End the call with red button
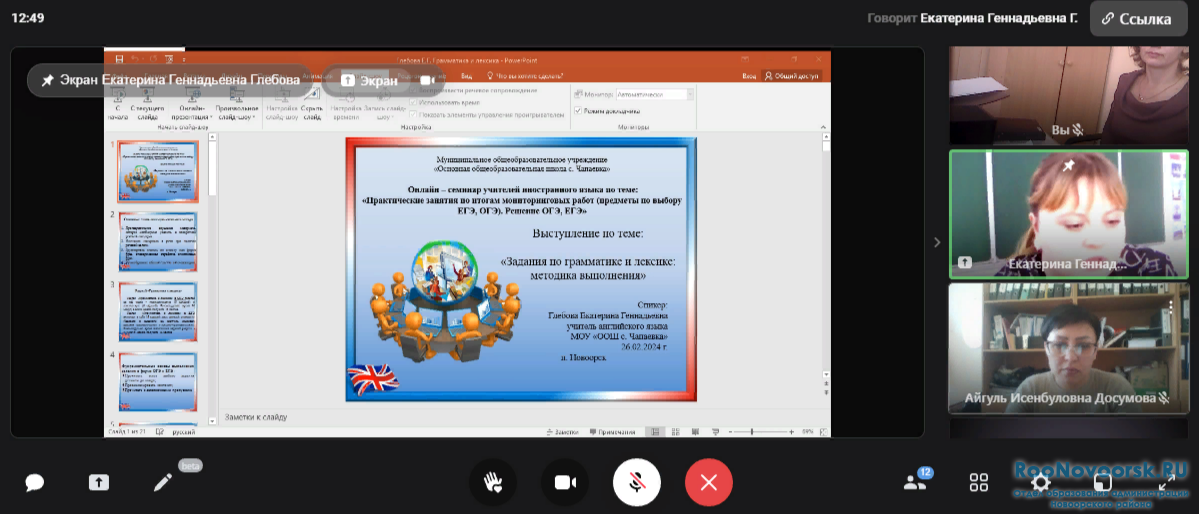This screenshot has width=1199, height=514. click(x=709, y=483)
